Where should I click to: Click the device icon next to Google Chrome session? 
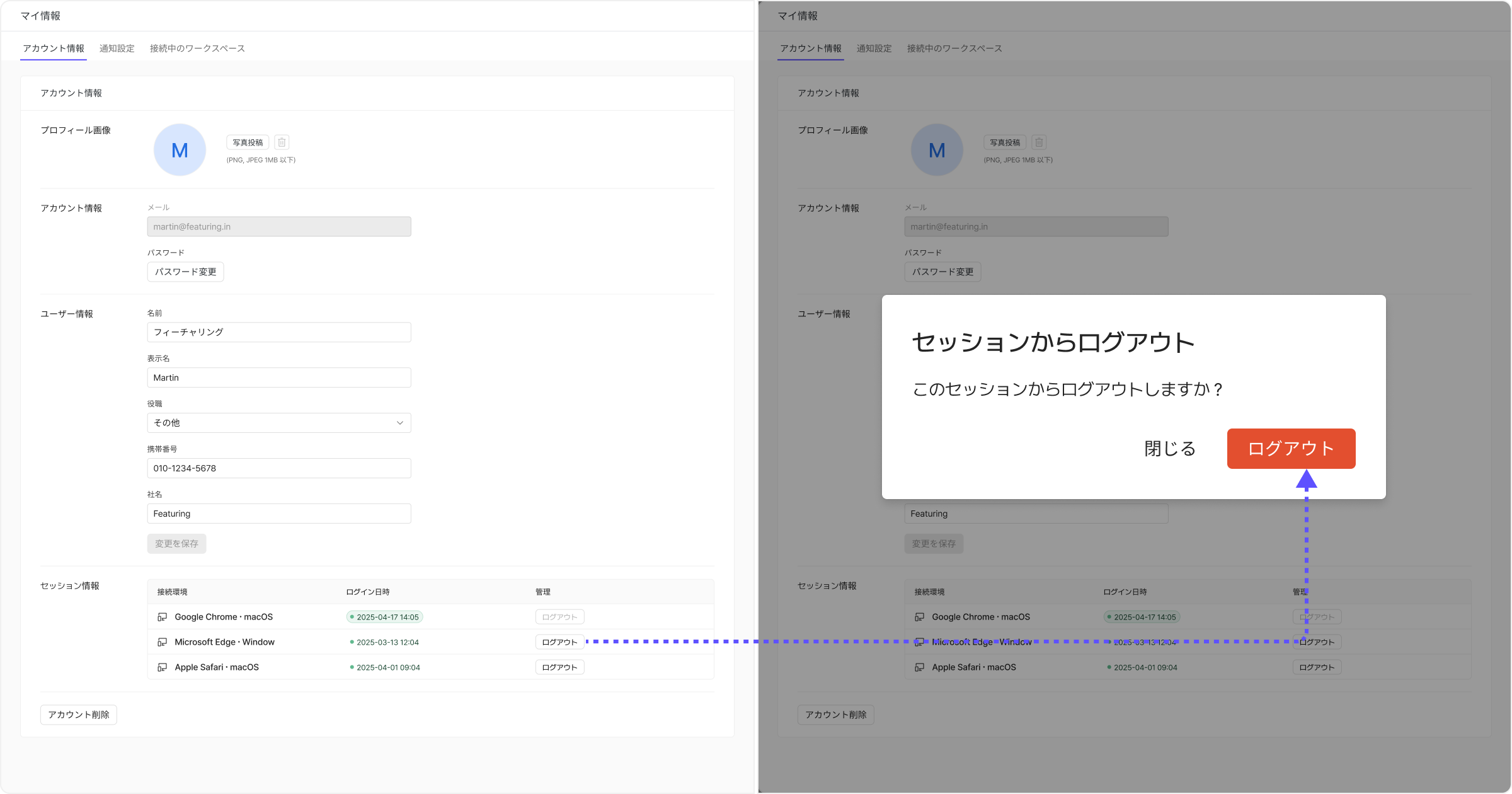(x=162, y=617)
